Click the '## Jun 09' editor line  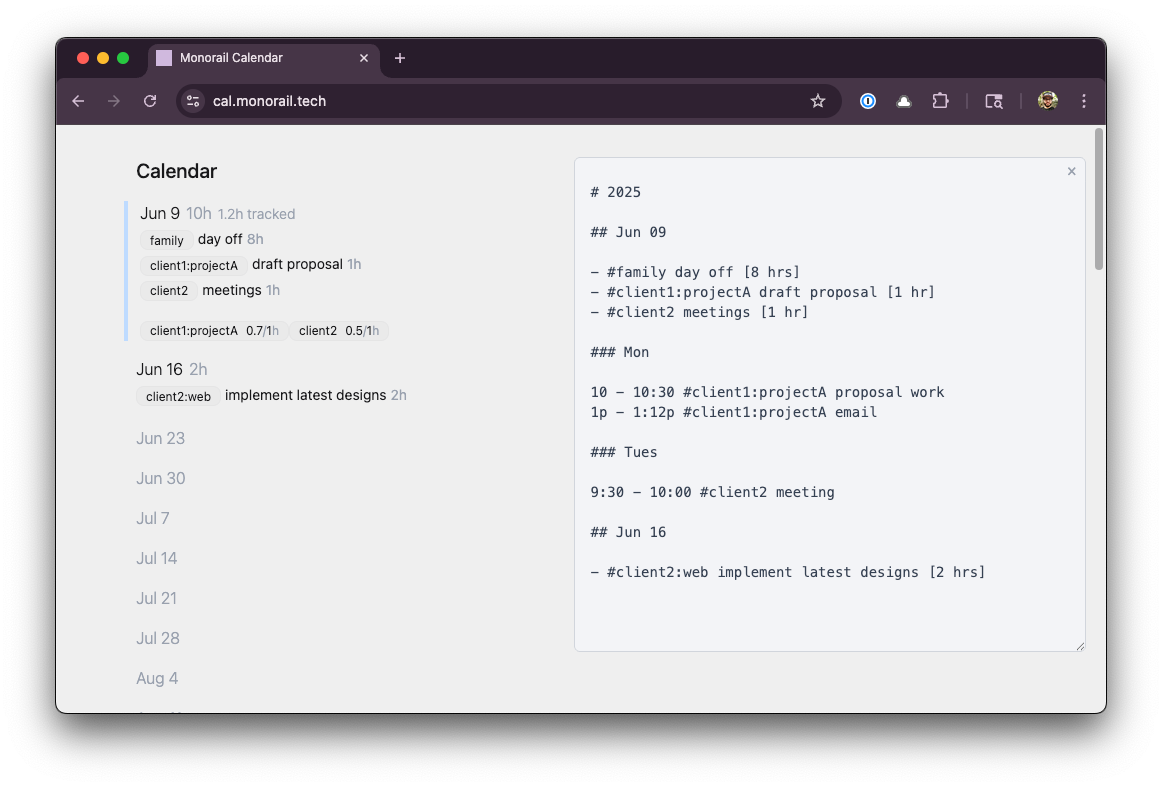click(628, 232)
